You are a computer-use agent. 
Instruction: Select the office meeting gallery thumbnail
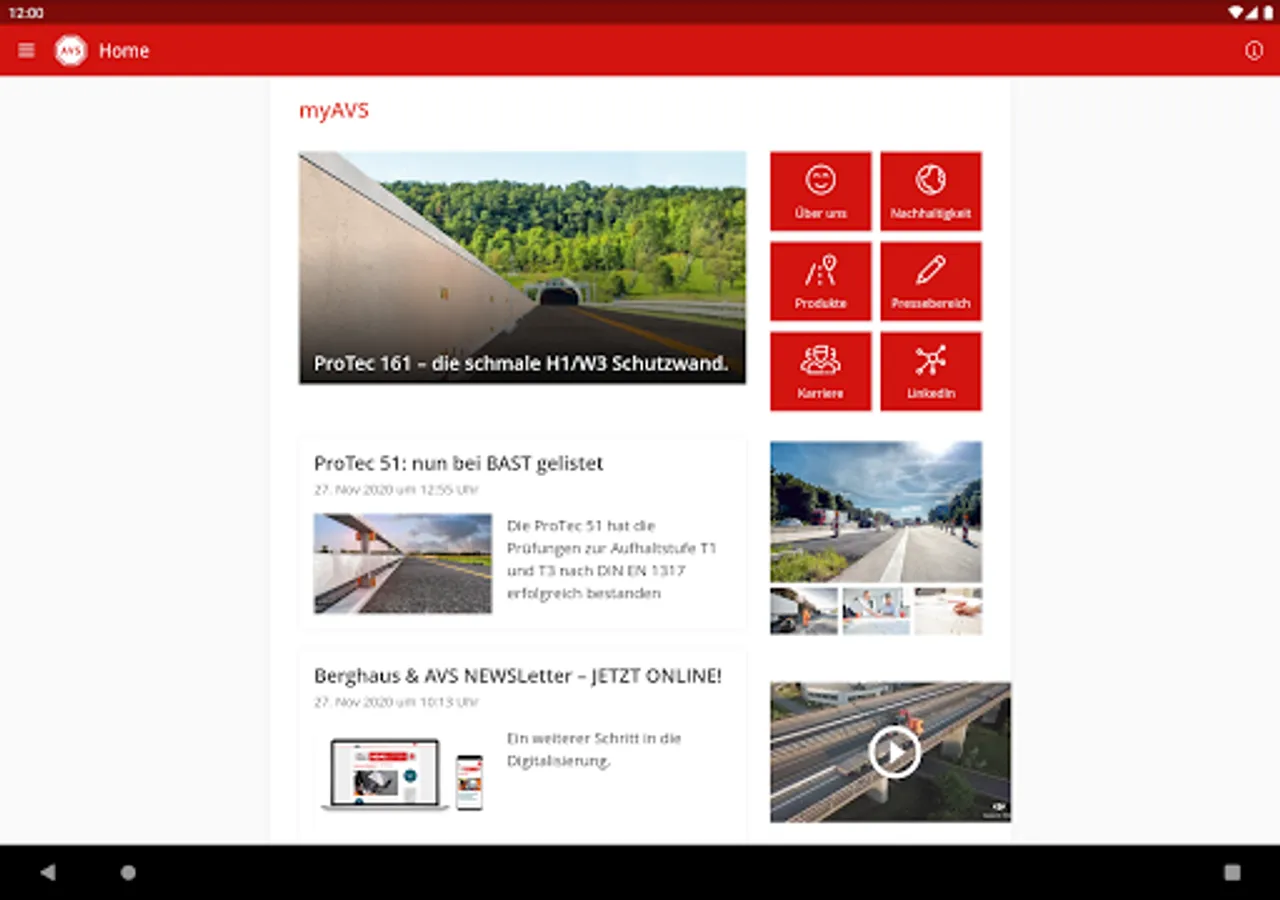pos(876,610)
